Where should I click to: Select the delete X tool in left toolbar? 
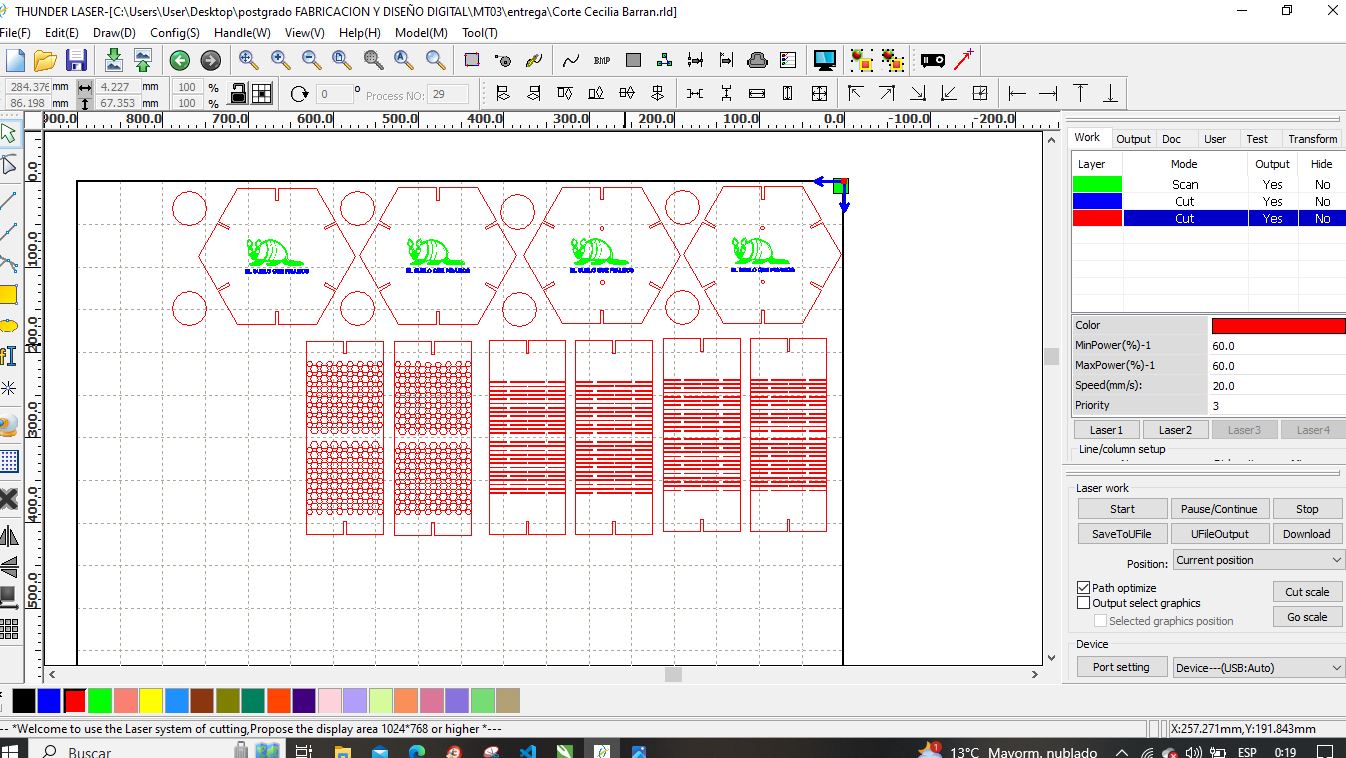click(8, 498)
